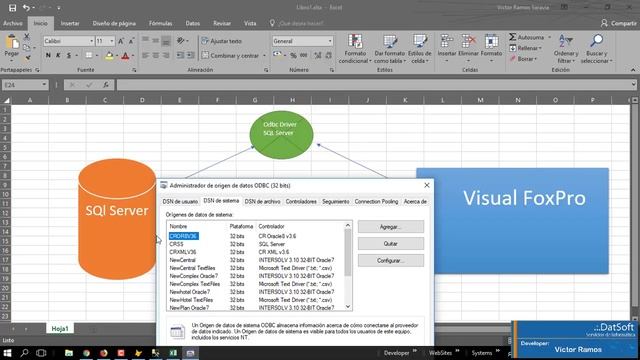Select the Newhotel Oracle7 data source
The height and width of the screenshot is (360, 640).
pyautogui.click(x=256, y=292)
